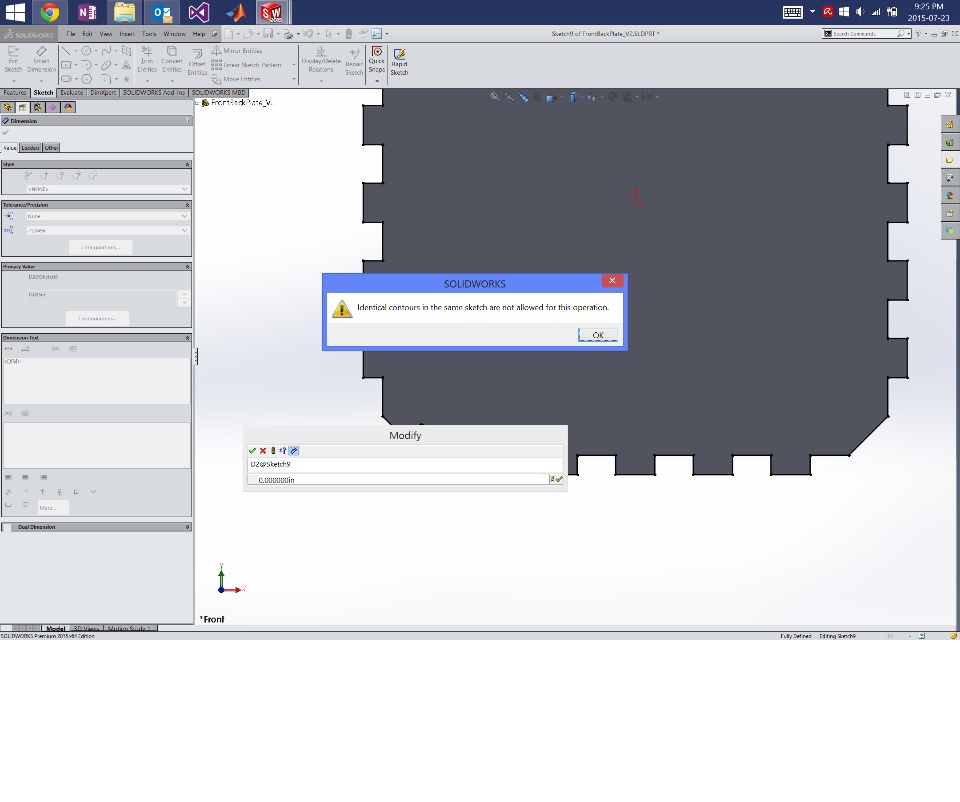This screenshot has width=960, height=802.
Task: Collapse the Dimension Text section
Action: 187,338
